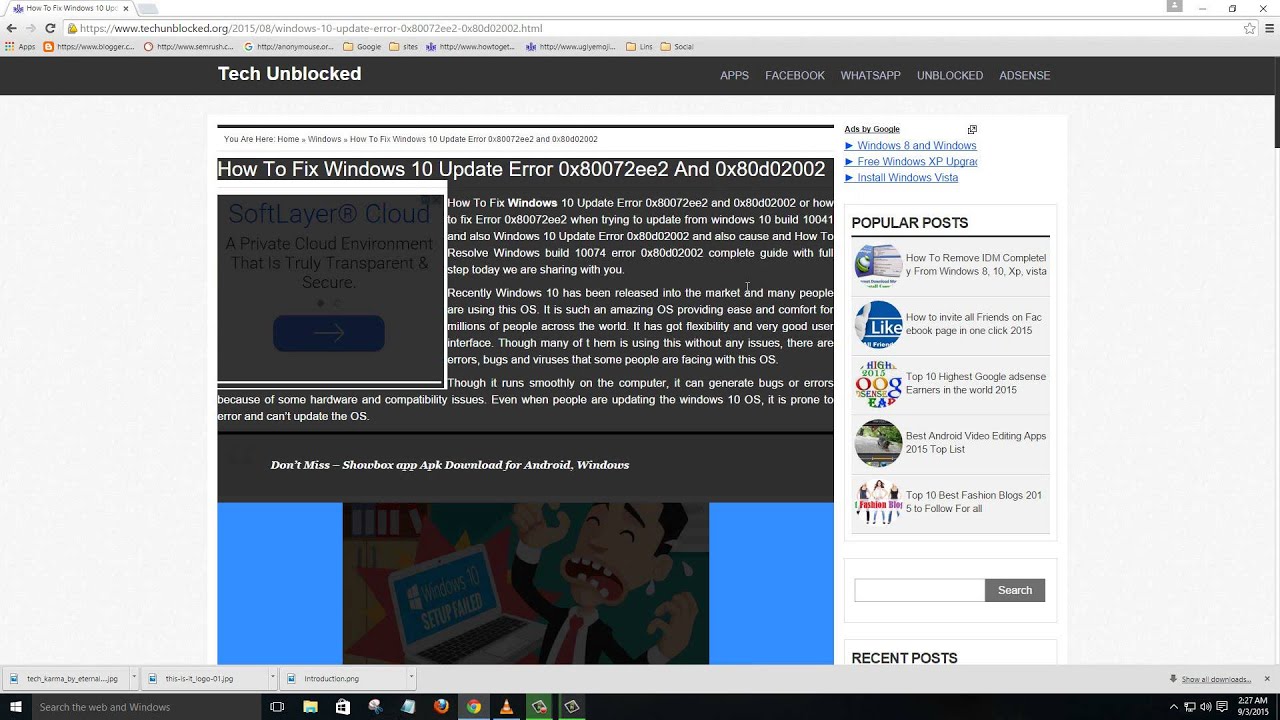
Task: Go back using the browser back arrow
Action: (13, 29)
